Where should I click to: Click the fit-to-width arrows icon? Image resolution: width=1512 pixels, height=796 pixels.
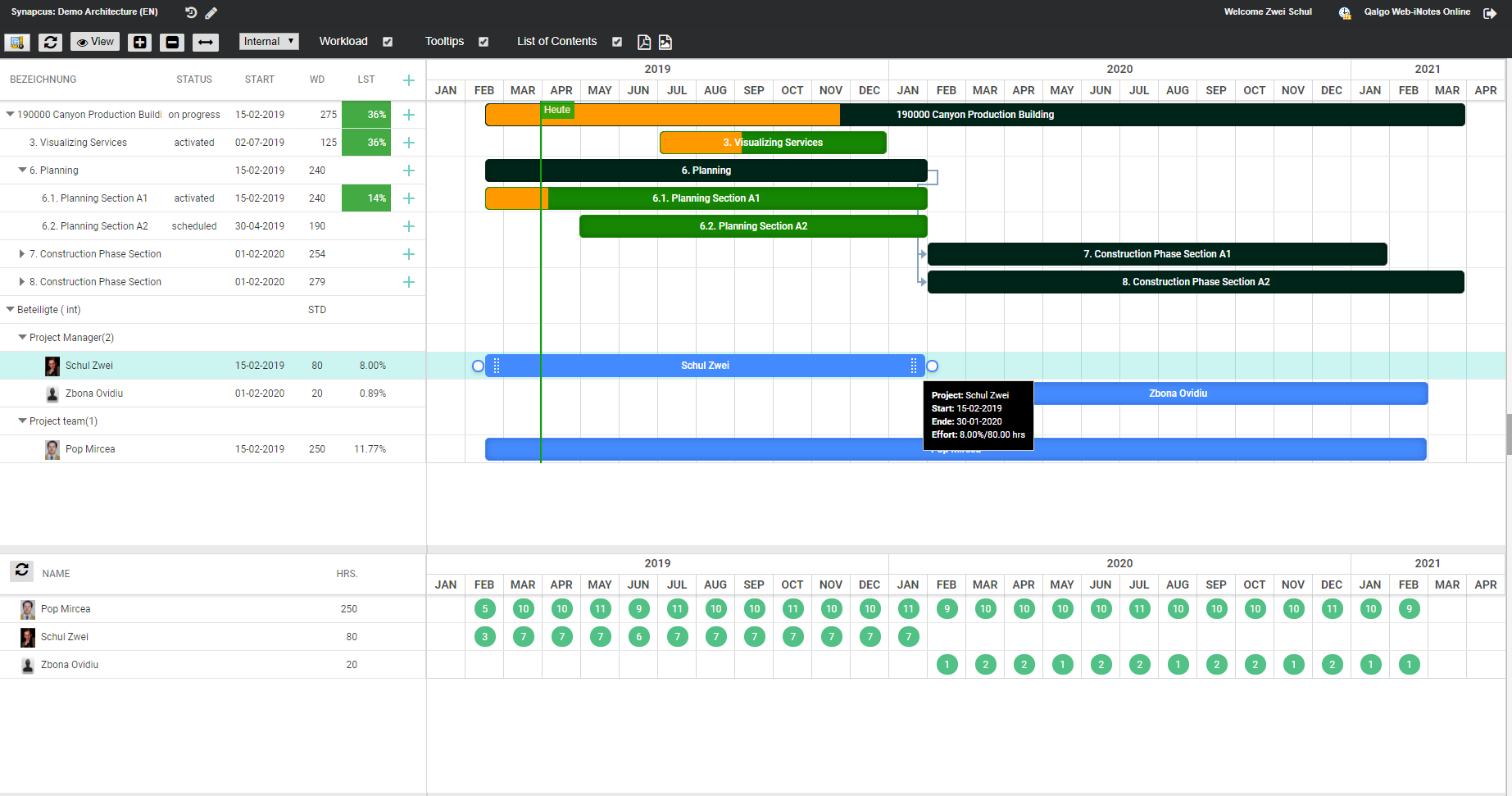tap(205, 42)
